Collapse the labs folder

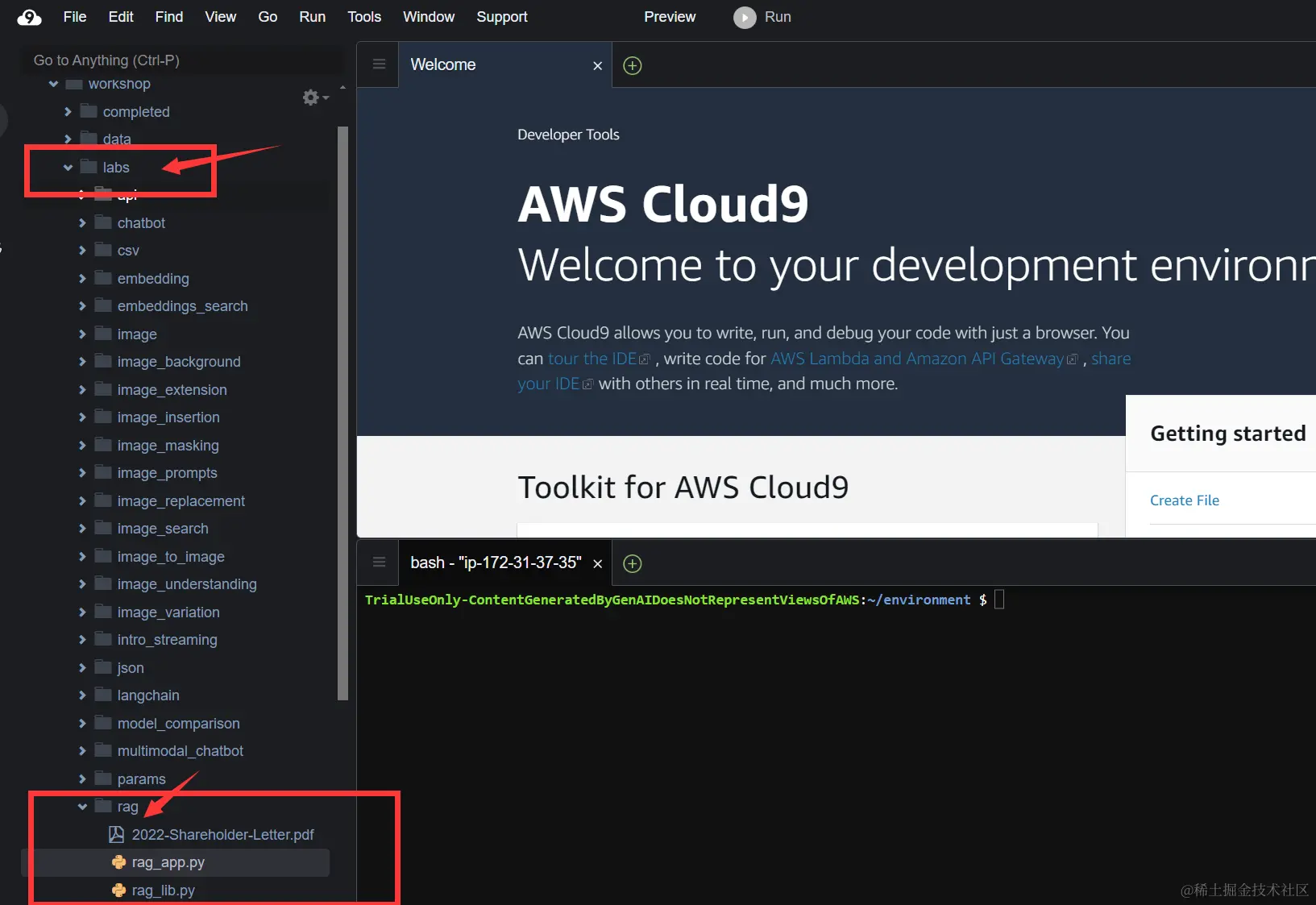[x=68, y=168]
